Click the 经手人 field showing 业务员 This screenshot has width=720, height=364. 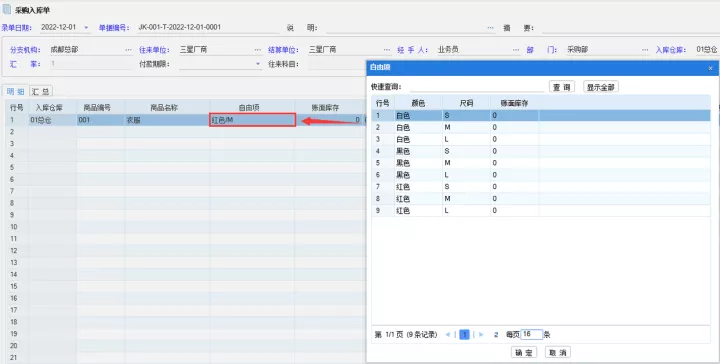point(474,50)
